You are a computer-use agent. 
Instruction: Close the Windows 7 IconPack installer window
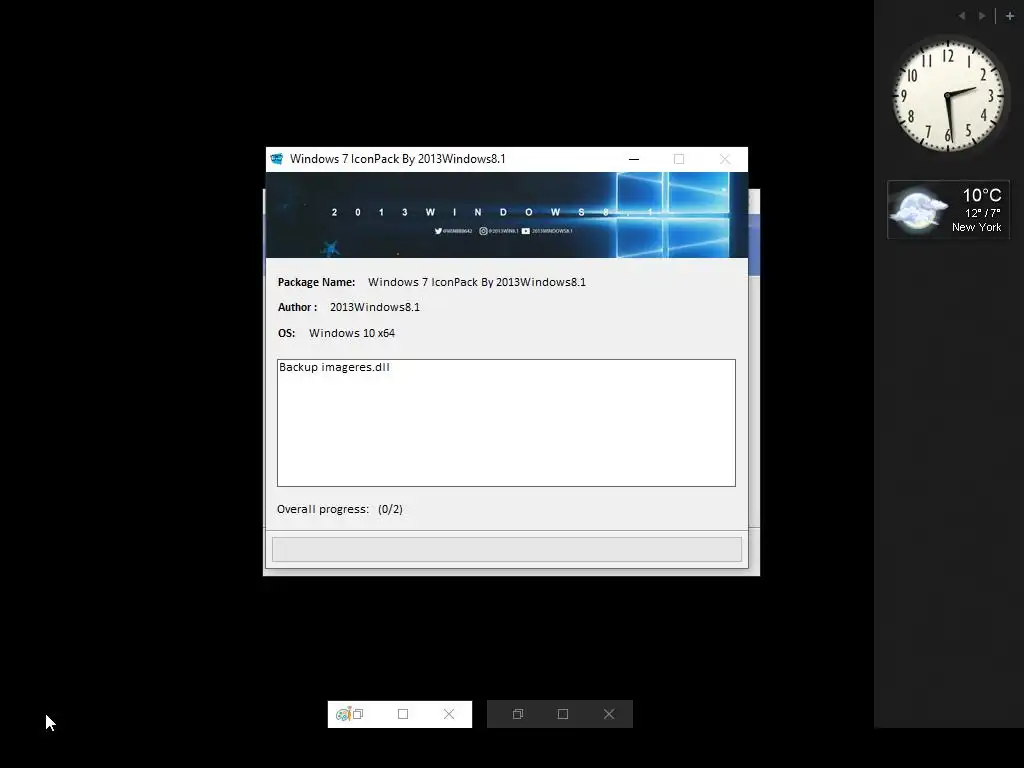[x=724, y=159]
